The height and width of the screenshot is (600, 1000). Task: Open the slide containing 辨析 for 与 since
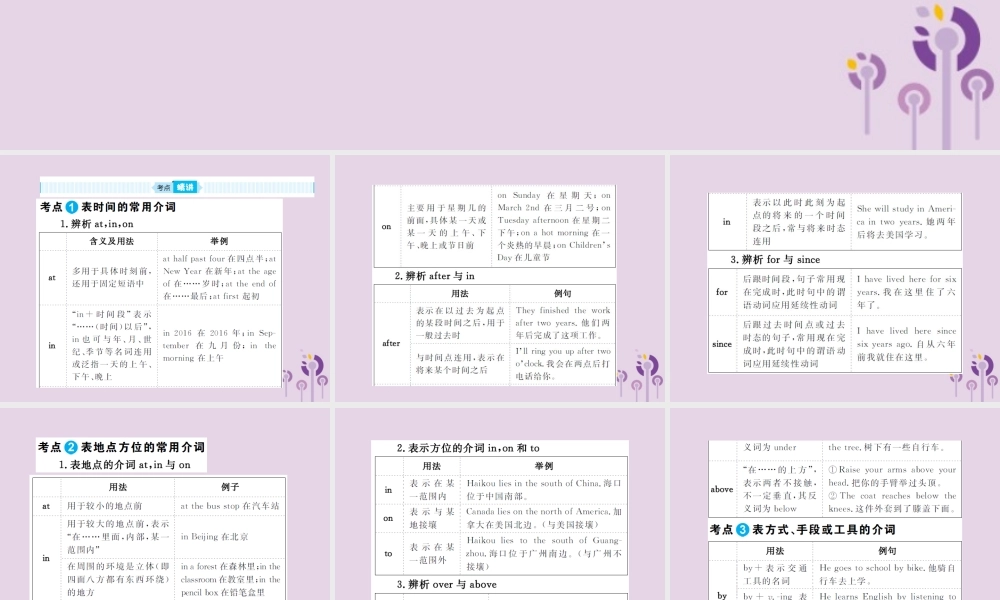835,279
